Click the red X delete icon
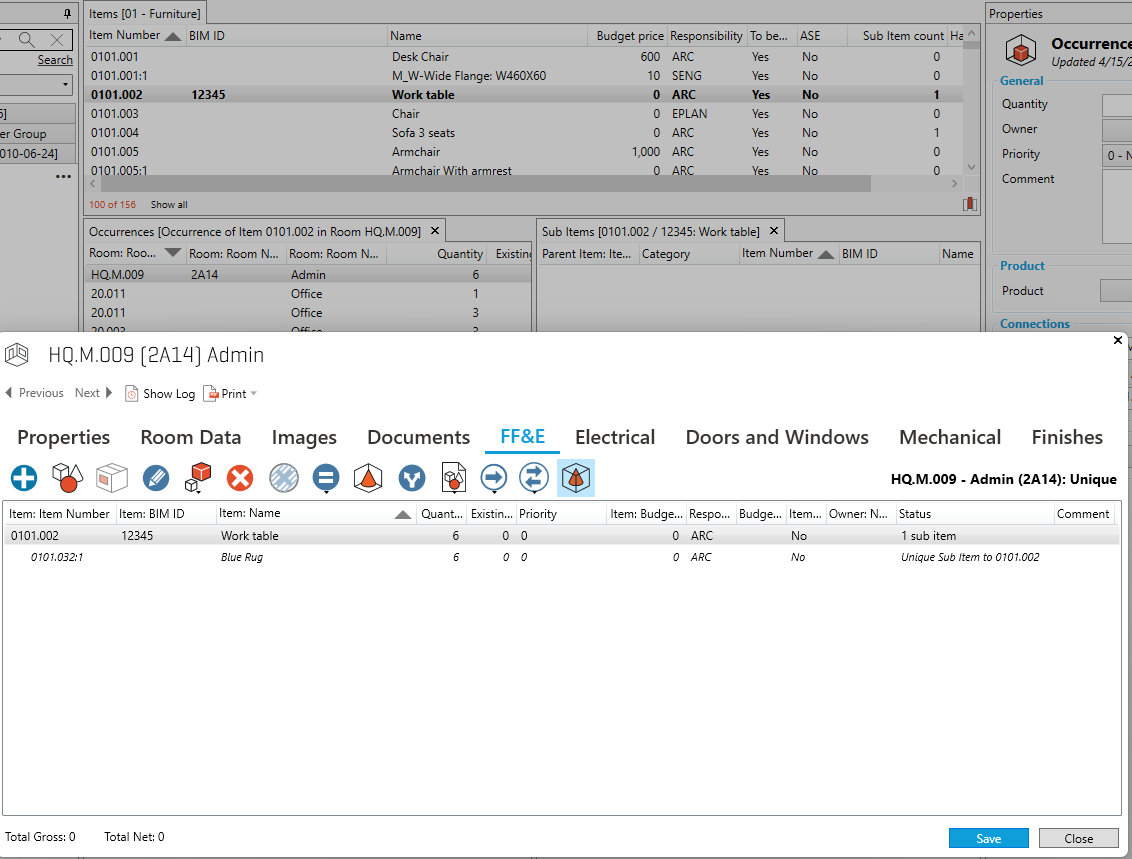 [240, 478]
